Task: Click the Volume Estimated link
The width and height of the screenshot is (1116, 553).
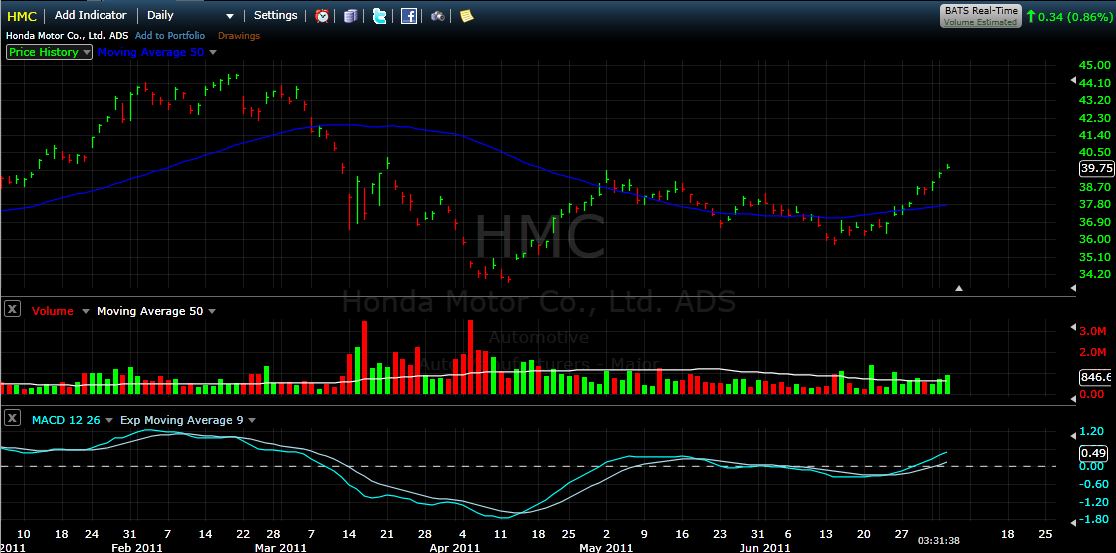Action: (x=981, y=22)
